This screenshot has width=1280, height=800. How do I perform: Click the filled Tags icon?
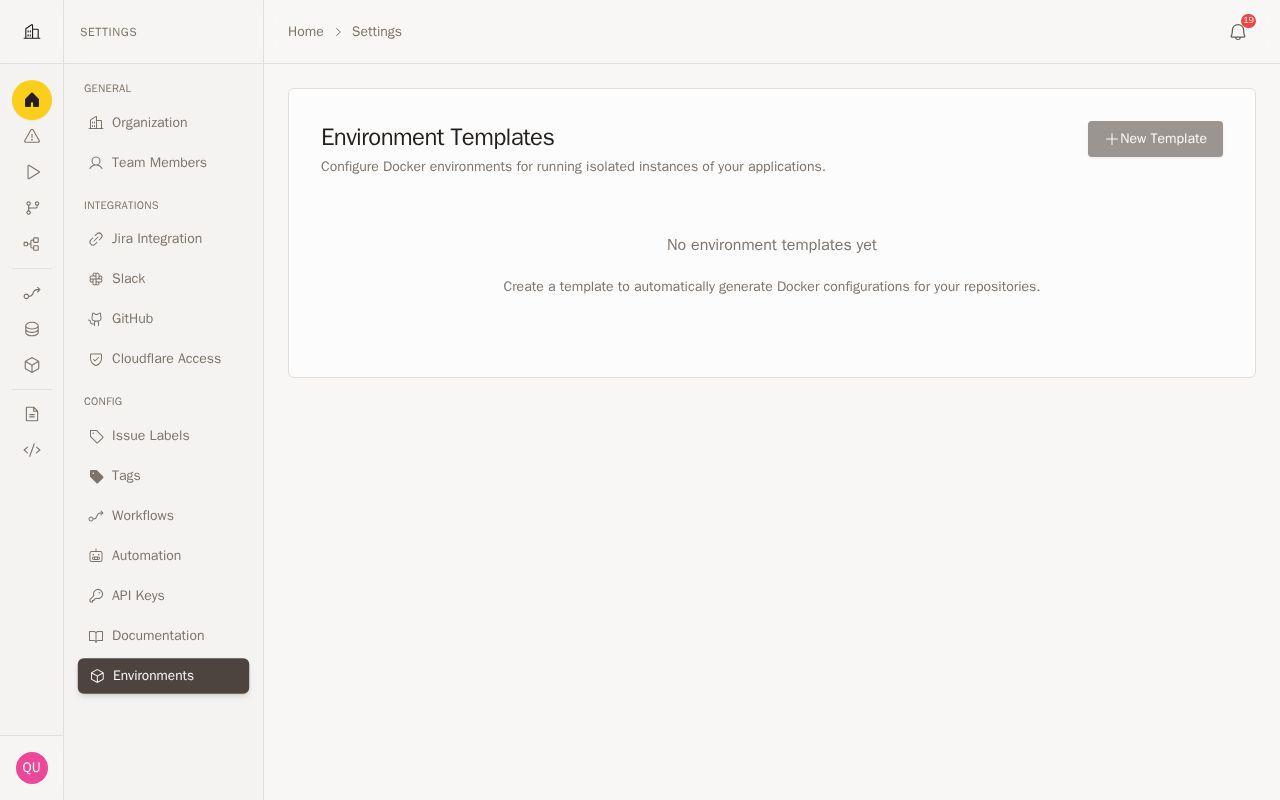click(x=96, y=476)
